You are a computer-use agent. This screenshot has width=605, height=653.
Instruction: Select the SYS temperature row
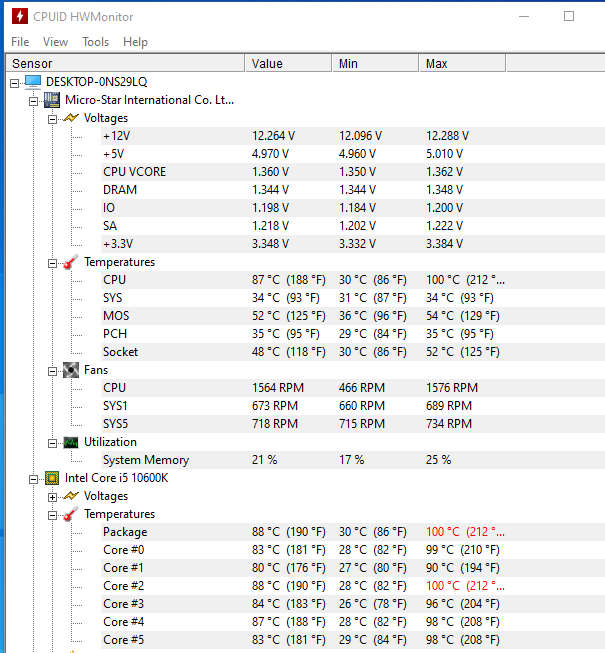[353, 298]
